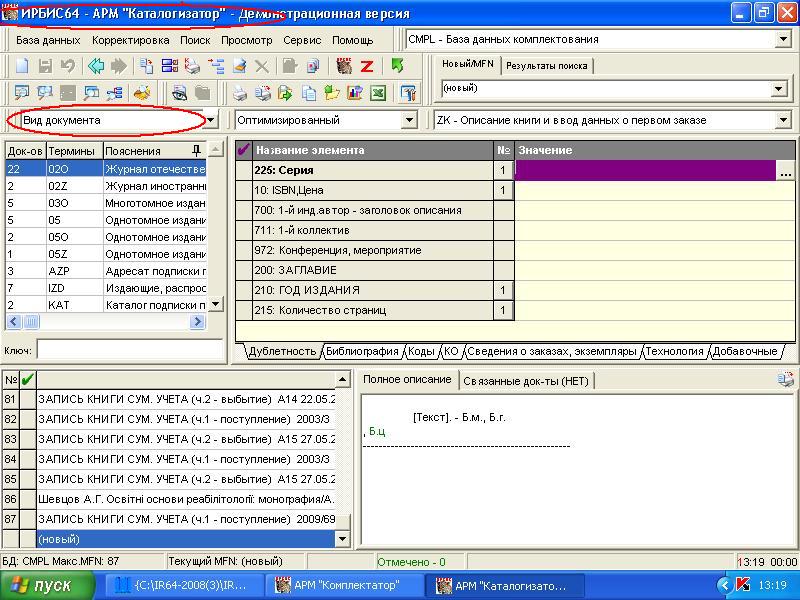The image size is (800, 600).
Task: Click the gray double forward arrow icon
Action: [118, 66]
